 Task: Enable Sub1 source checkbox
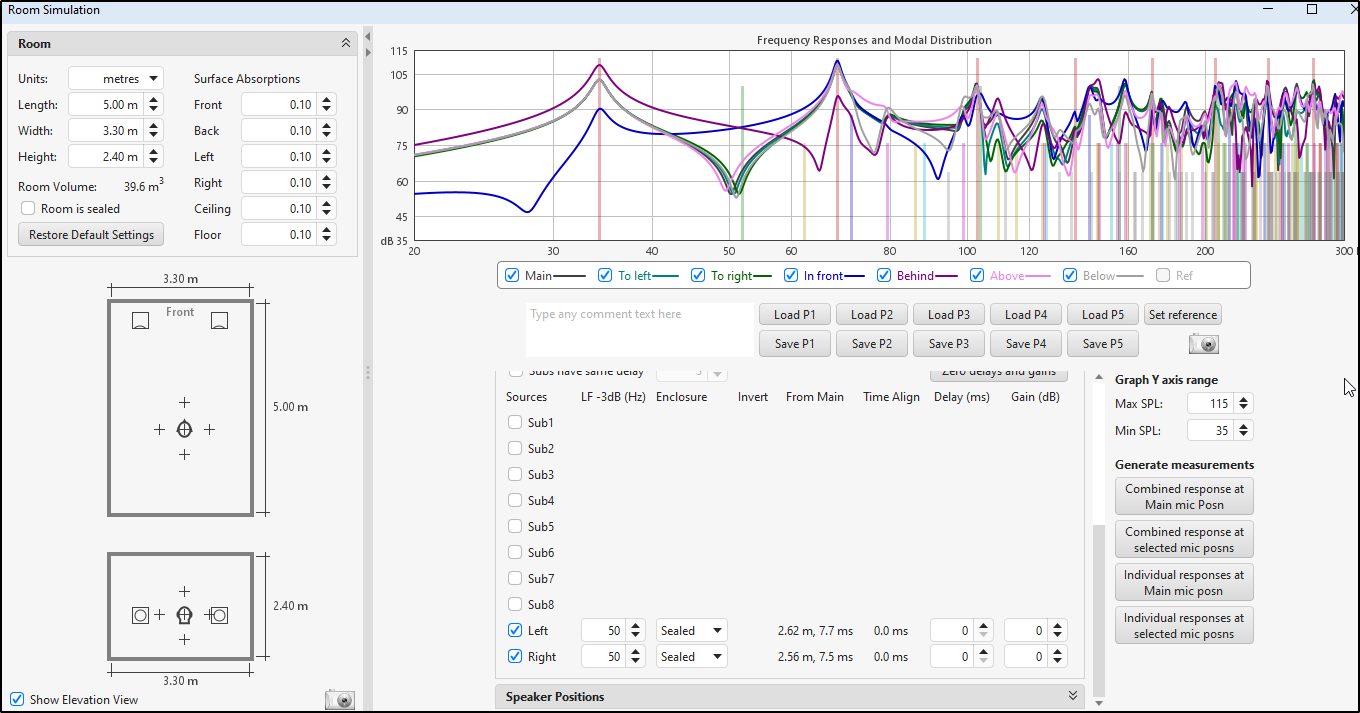pos(515,423)
